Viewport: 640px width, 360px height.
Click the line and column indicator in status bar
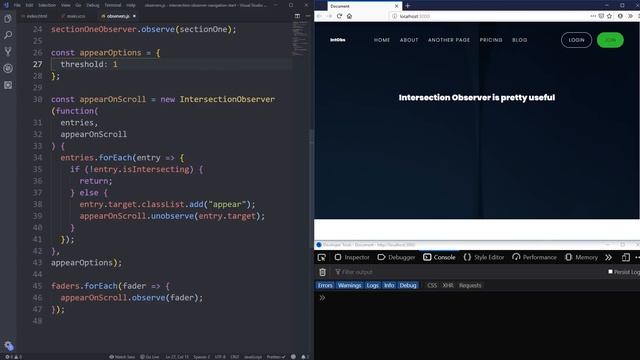point(177,357)
